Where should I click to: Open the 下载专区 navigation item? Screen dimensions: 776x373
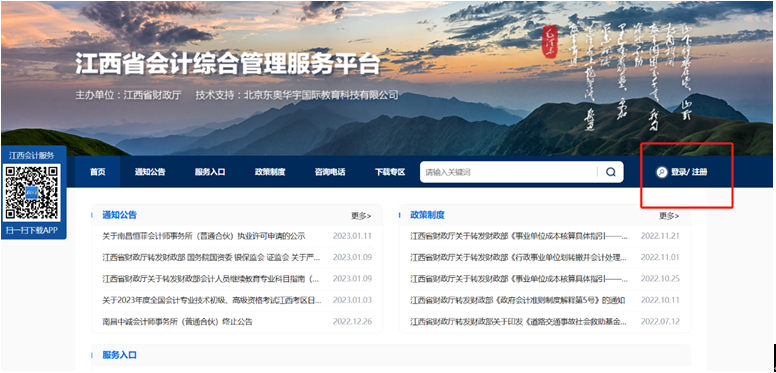click(x=390, y=172)
